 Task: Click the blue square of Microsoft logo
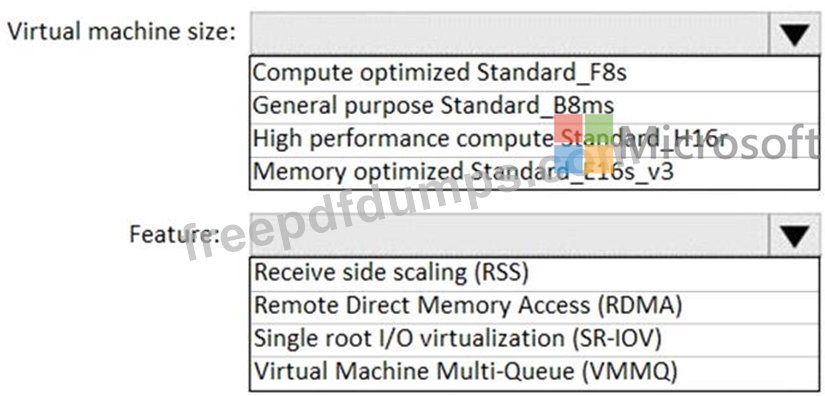(x=568, y=159)
